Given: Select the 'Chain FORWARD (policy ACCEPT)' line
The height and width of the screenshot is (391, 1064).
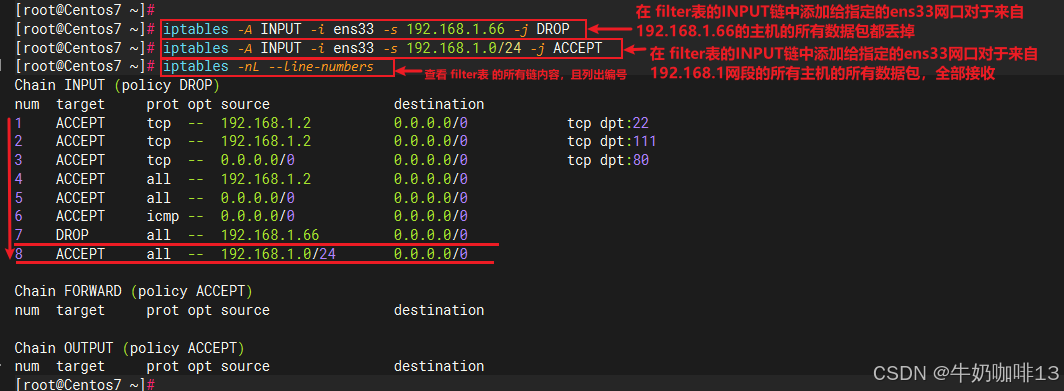Looking at the screenshot, I should click(133, 291).
